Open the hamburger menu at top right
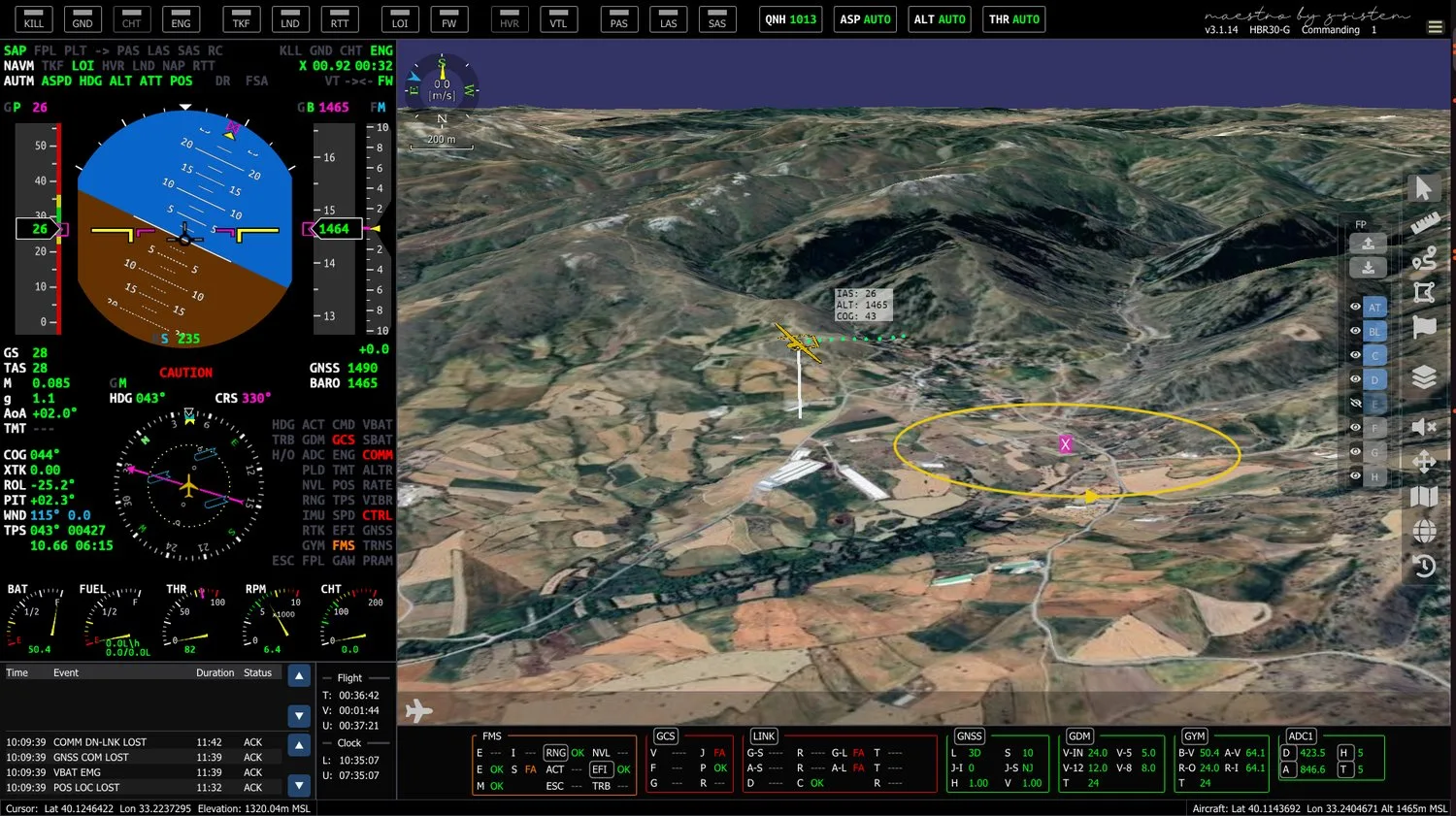This screenshot has height=816, width=1456. pos(1435,27)
